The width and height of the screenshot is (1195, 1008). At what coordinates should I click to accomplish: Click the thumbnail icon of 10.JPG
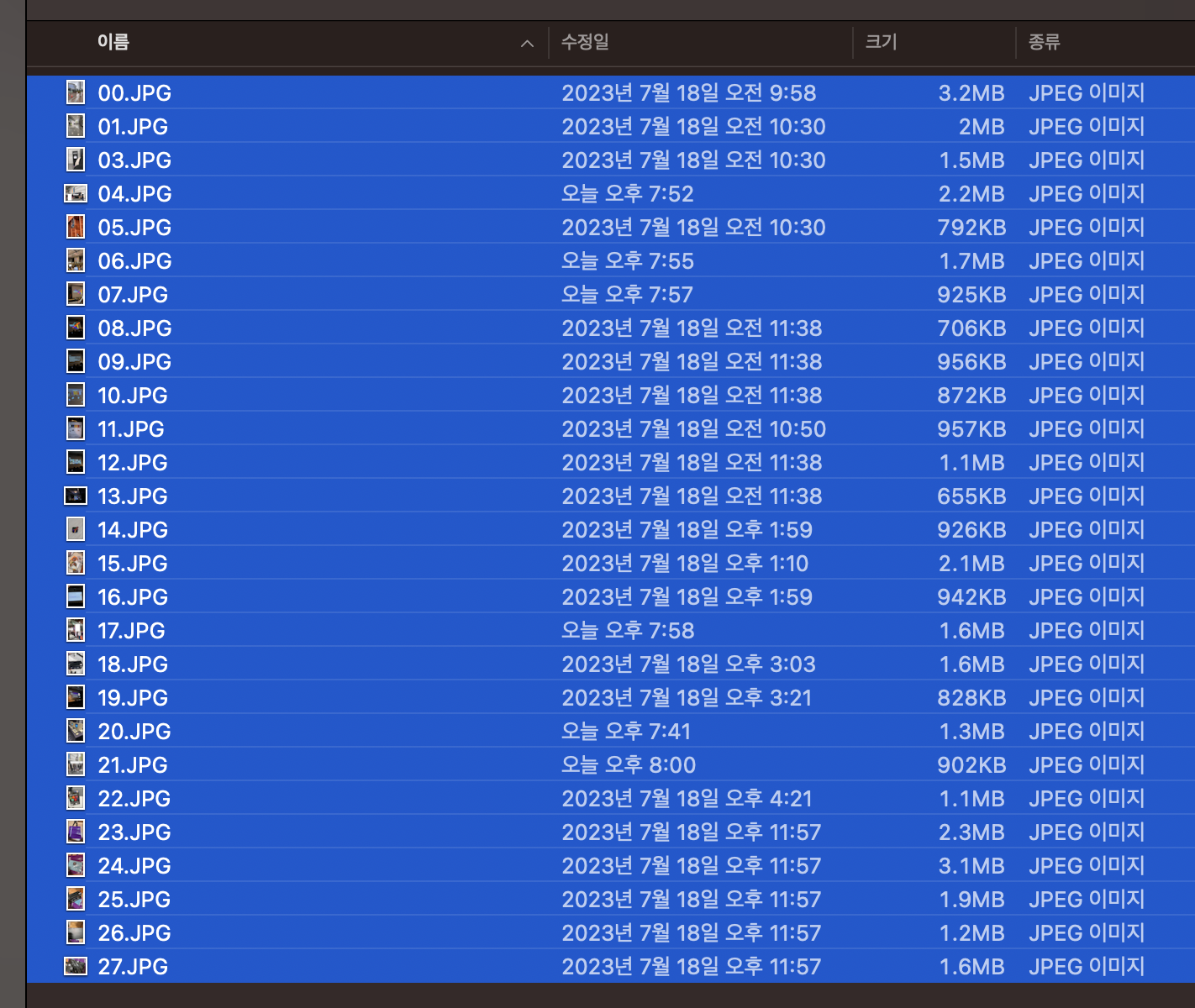tap(76, 395)
